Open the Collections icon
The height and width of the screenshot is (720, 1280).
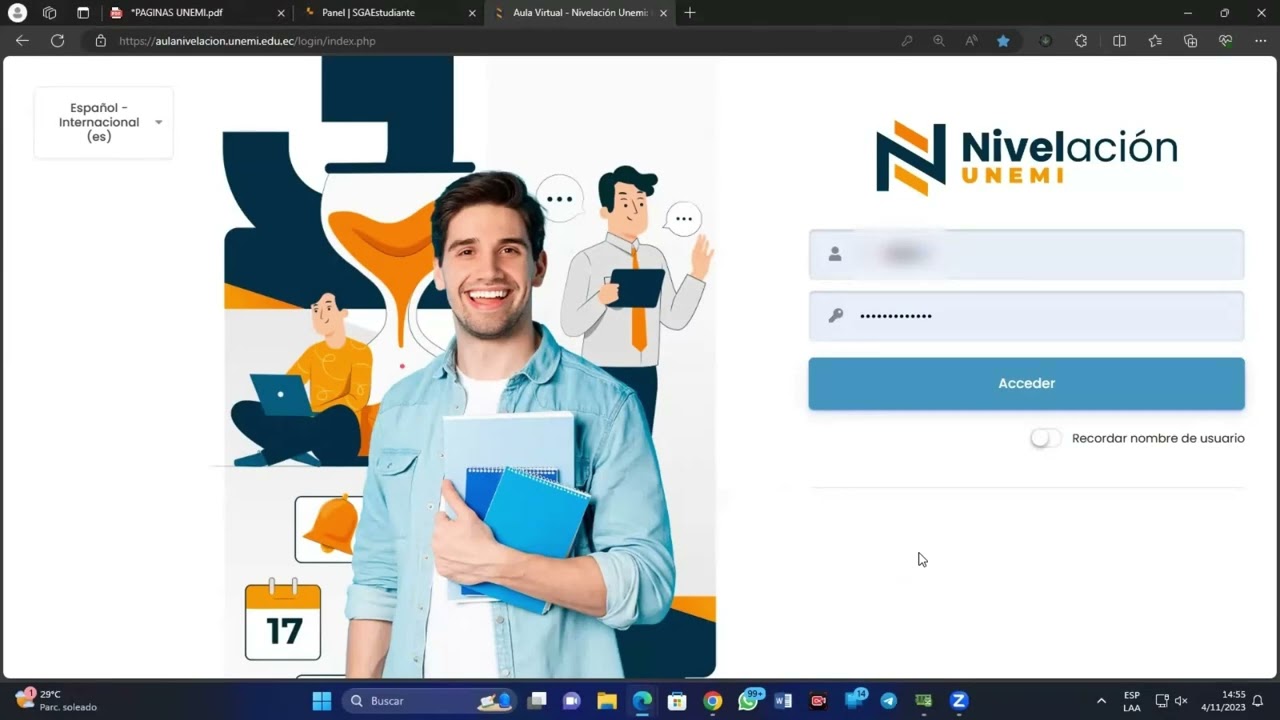[x=1190, y=41]
